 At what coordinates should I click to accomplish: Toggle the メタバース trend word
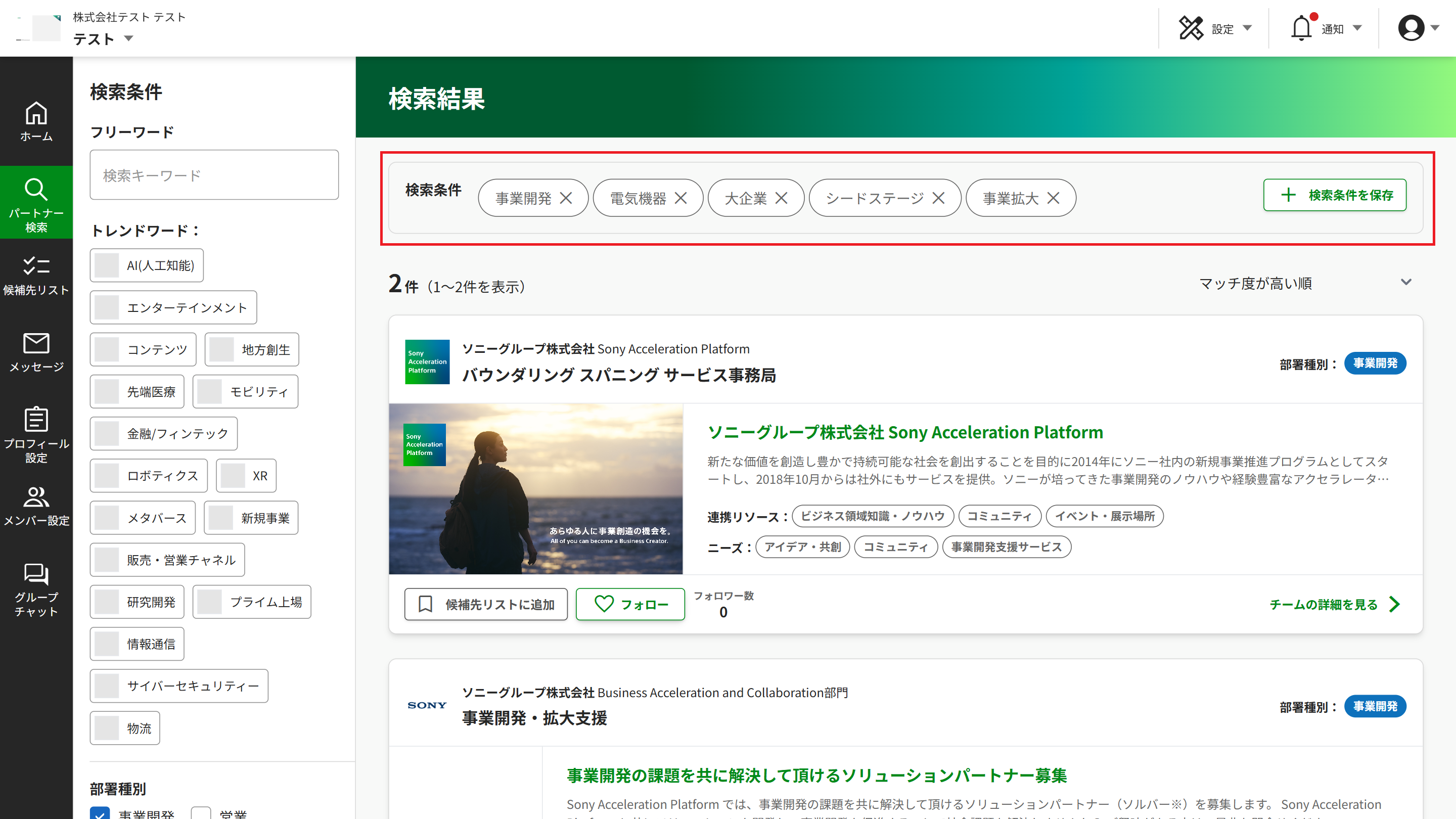pos(143,518)
